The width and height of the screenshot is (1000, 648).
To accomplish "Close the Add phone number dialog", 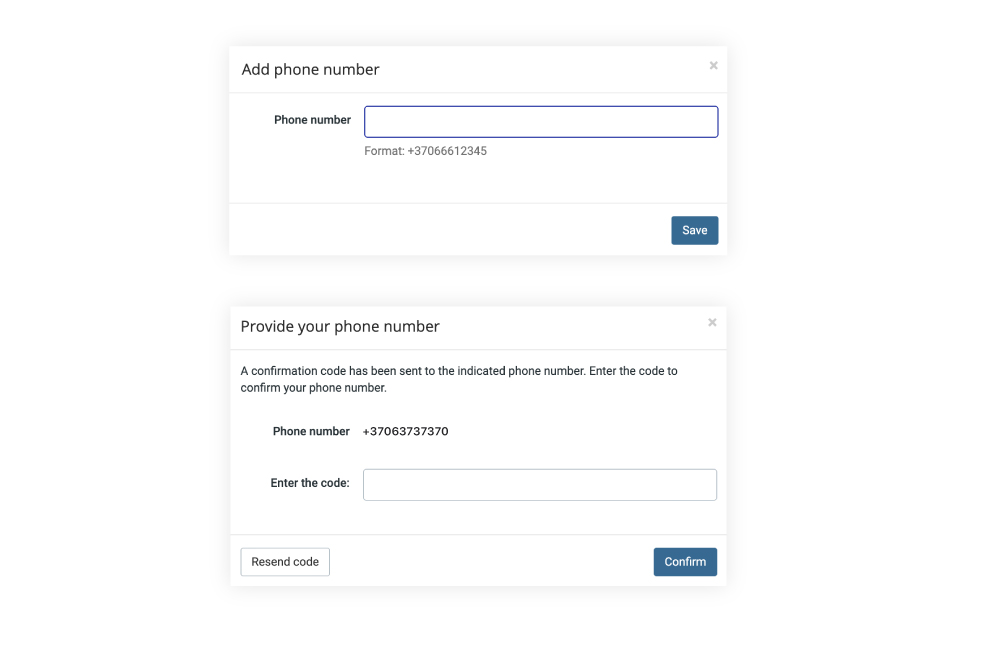I will pyautogui.click(x=713, y=66).
